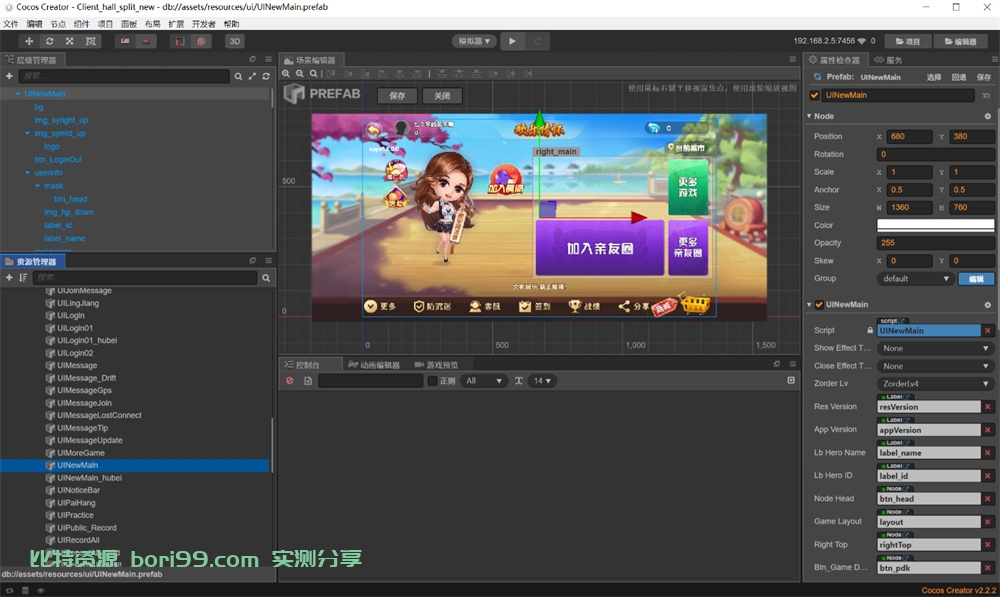This screenshot has height=597, width=1000.
Task: Open the 文件 menu
Action: coord(11,24)
